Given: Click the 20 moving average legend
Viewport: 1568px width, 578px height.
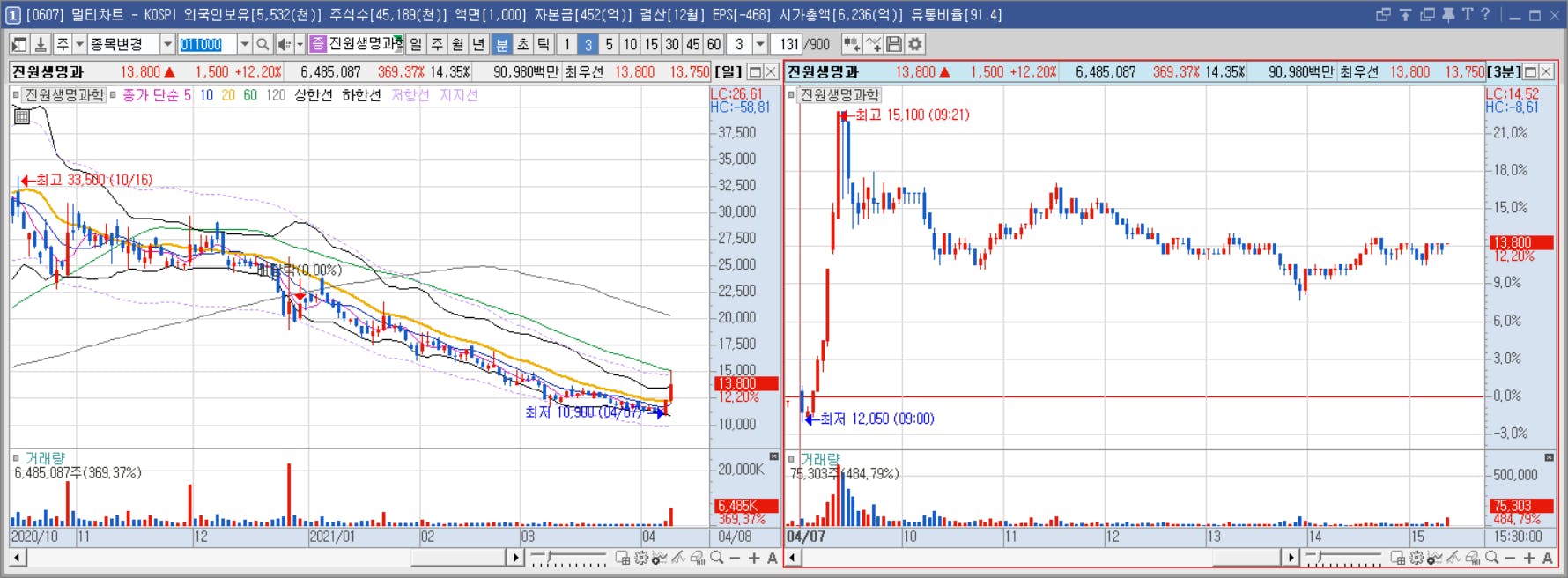Looking at the screenshot, I should pos(228,95).
